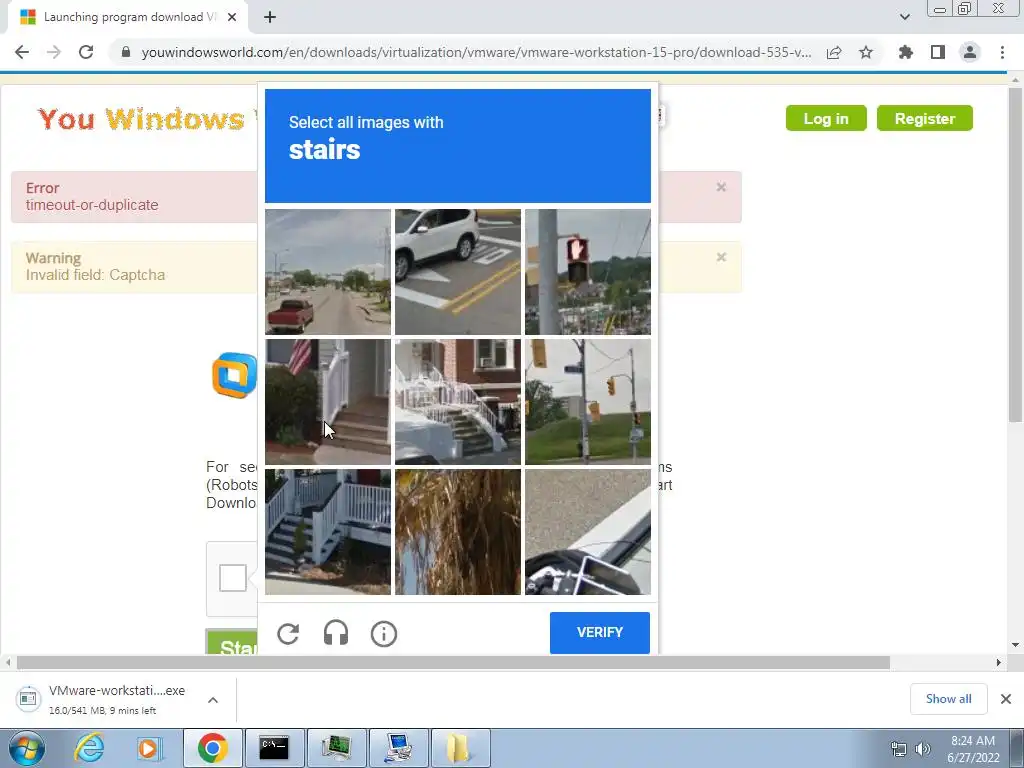
Task: Click the youwindowsworld.com address bar
Action: 476,52
